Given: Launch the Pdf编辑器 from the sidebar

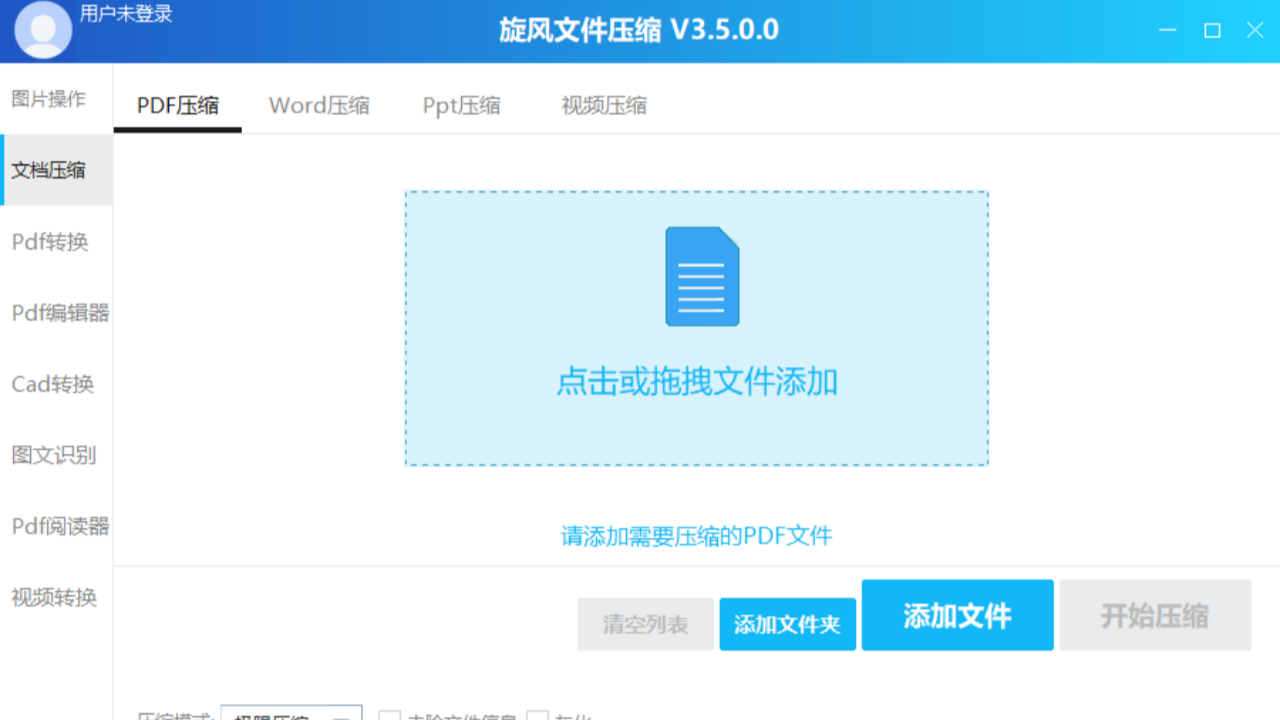Looking at the screenshot, I should [56, 313].
